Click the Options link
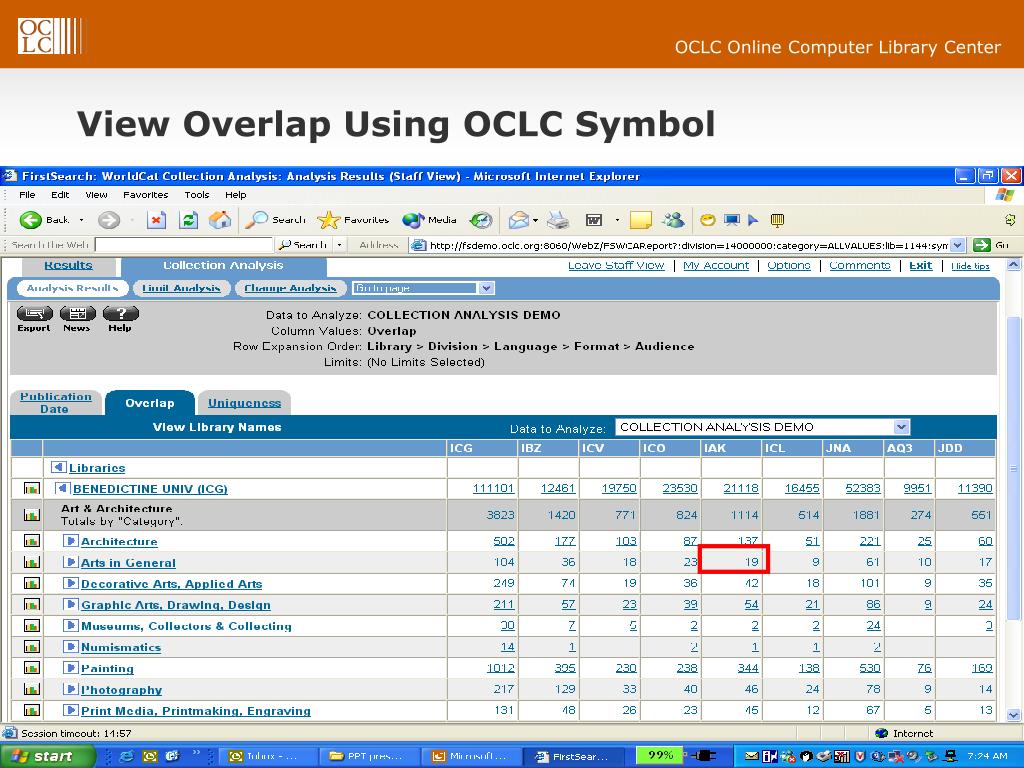The image size is (1024, 768). pyautogui.click(x=789, y=265)
